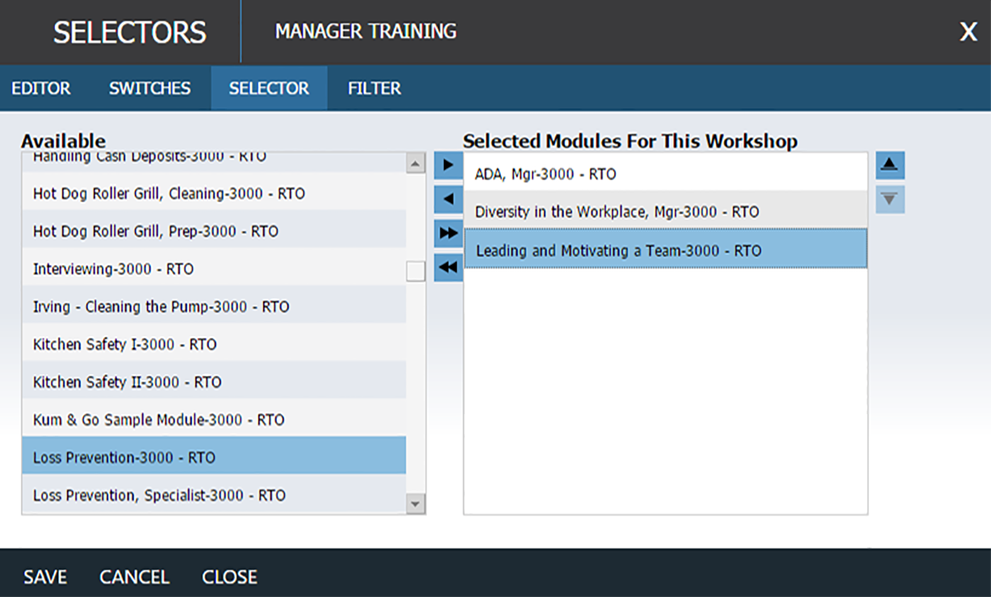This screenshot has width=991, height=597.
Task: Switch to the EDITOR tab
Action: click(41, 88)
